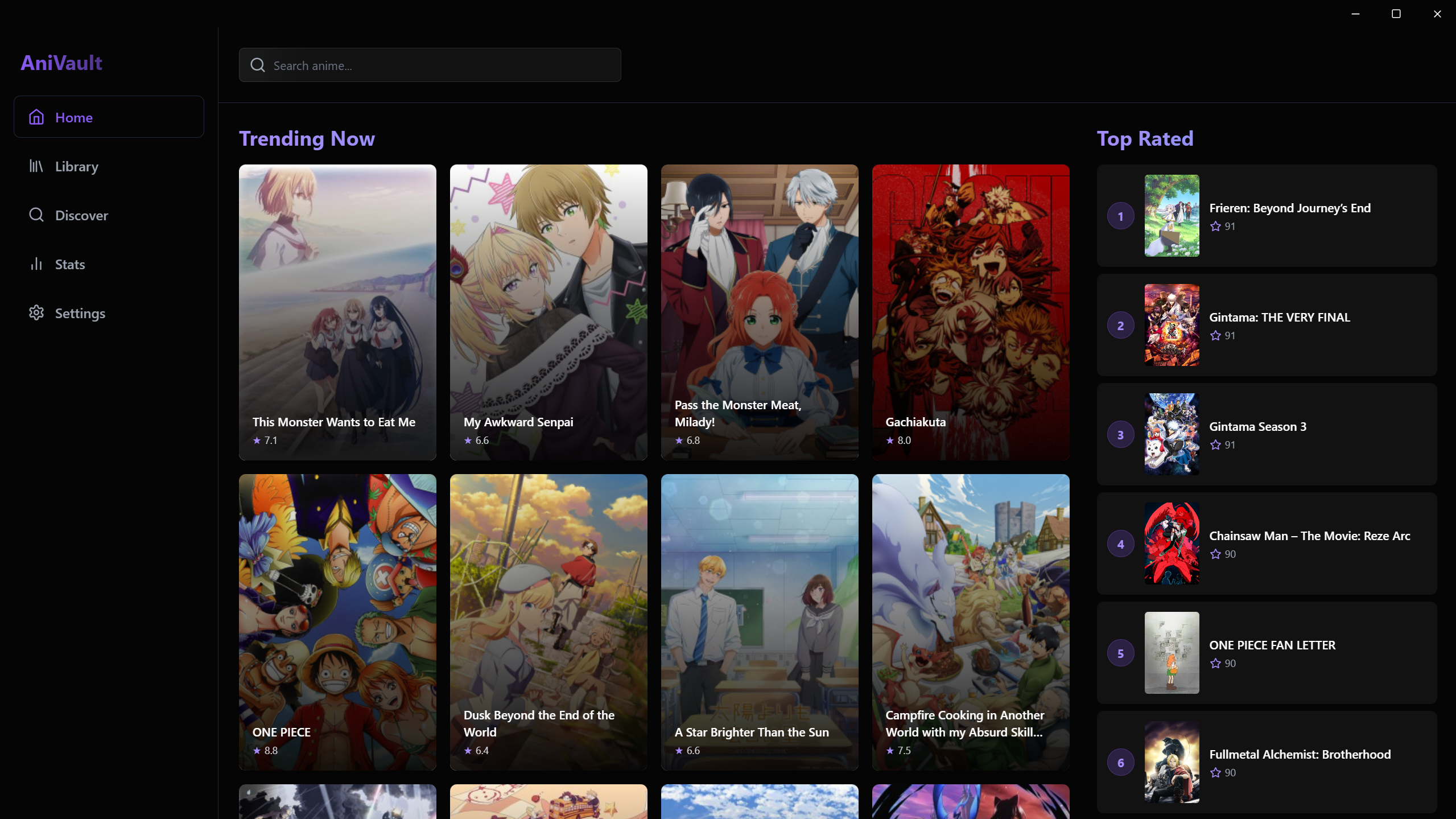Click the Library books icon
This screenshot has height=819, width=1456.
pos(36,166)
